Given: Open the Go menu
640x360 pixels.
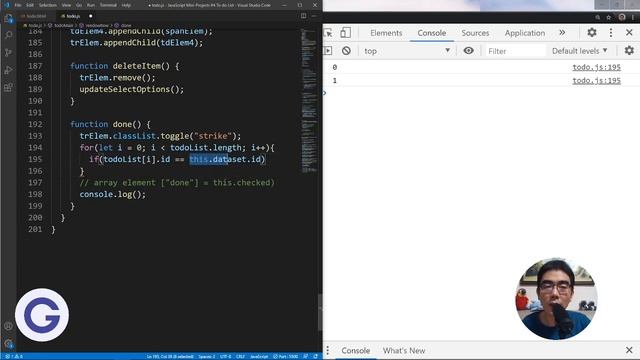Looking at the screenshot, I should (x=79, y=5).
